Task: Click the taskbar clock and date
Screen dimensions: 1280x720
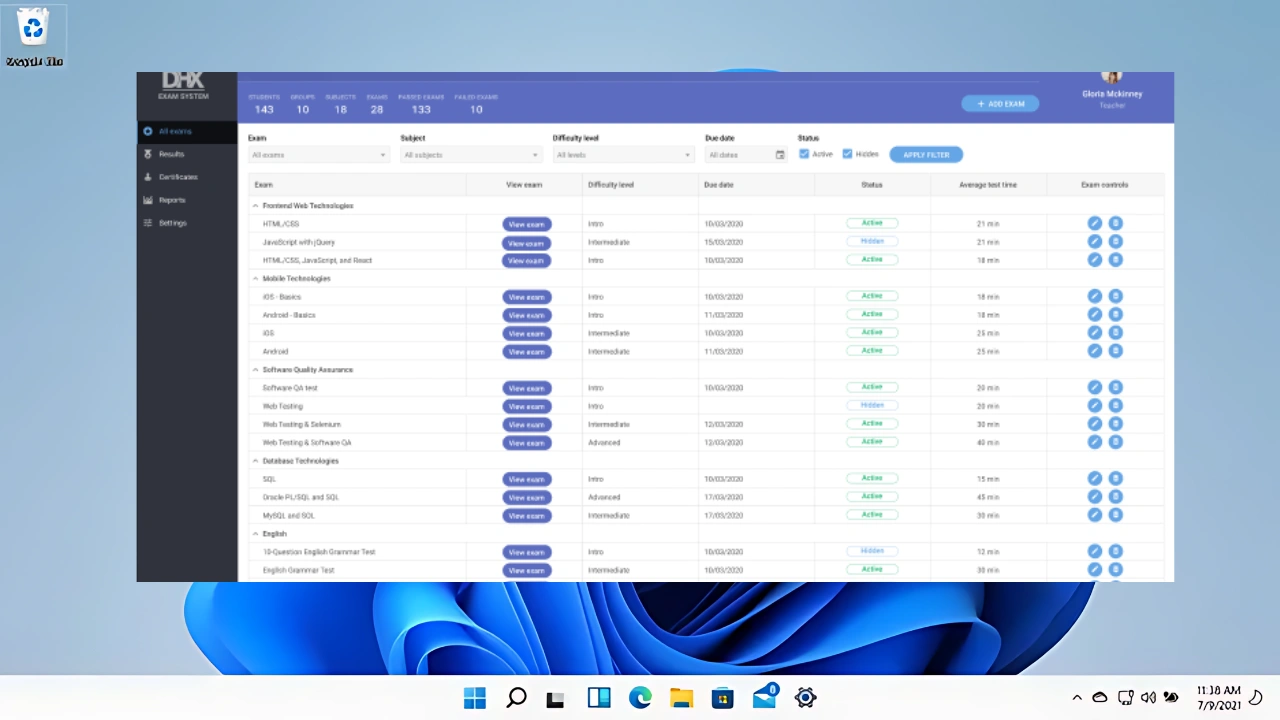Action: pos(1219,698)
